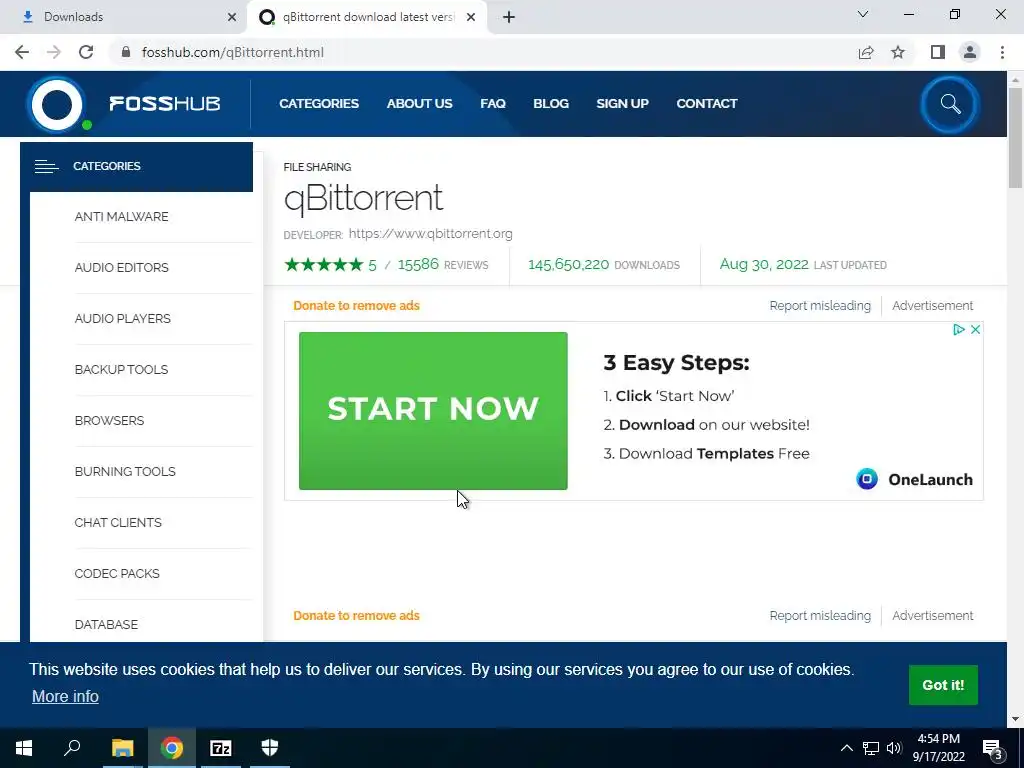Click the Chrome taskbar icon
The width and height of the screenshot is (1024, 768).
[172, 748]
